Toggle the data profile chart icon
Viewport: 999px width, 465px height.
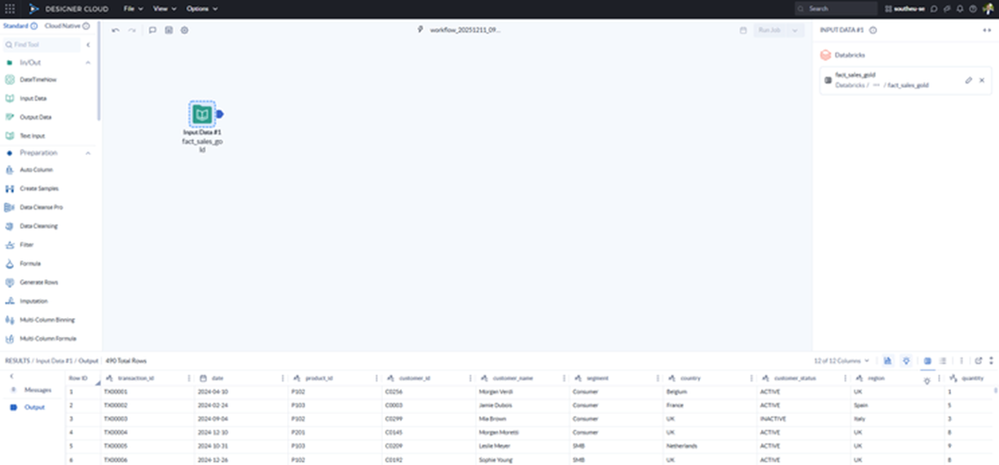(x=888, y=361)
